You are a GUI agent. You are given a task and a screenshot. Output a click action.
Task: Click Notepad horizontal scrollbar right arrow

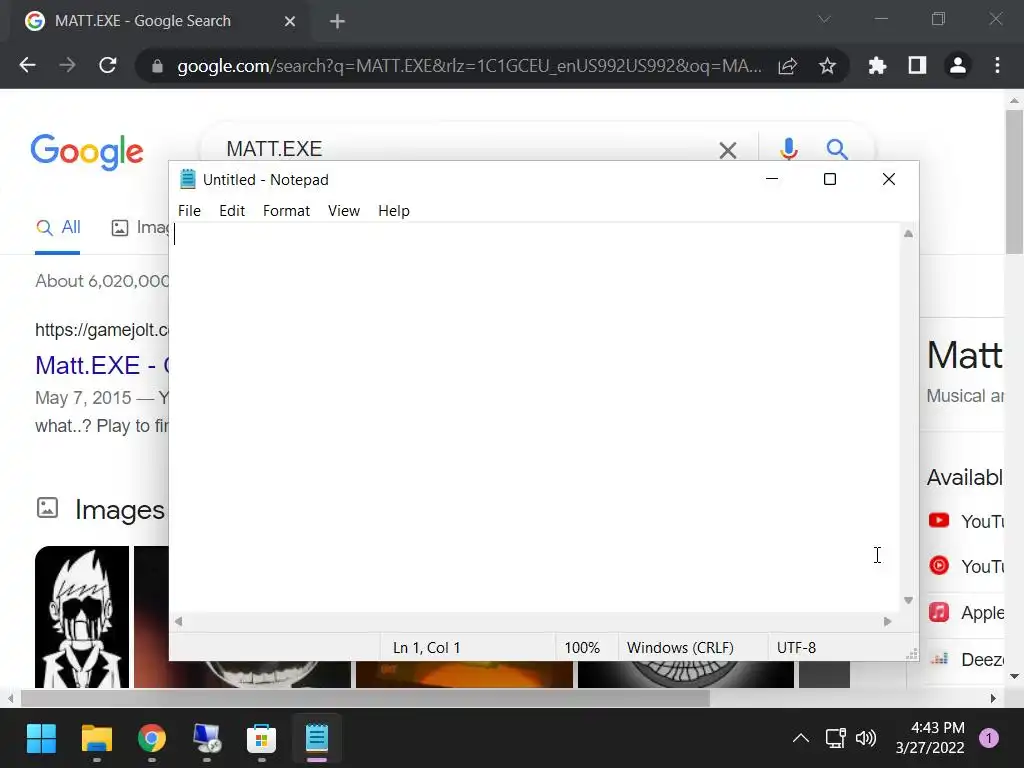tap(888, 622)
